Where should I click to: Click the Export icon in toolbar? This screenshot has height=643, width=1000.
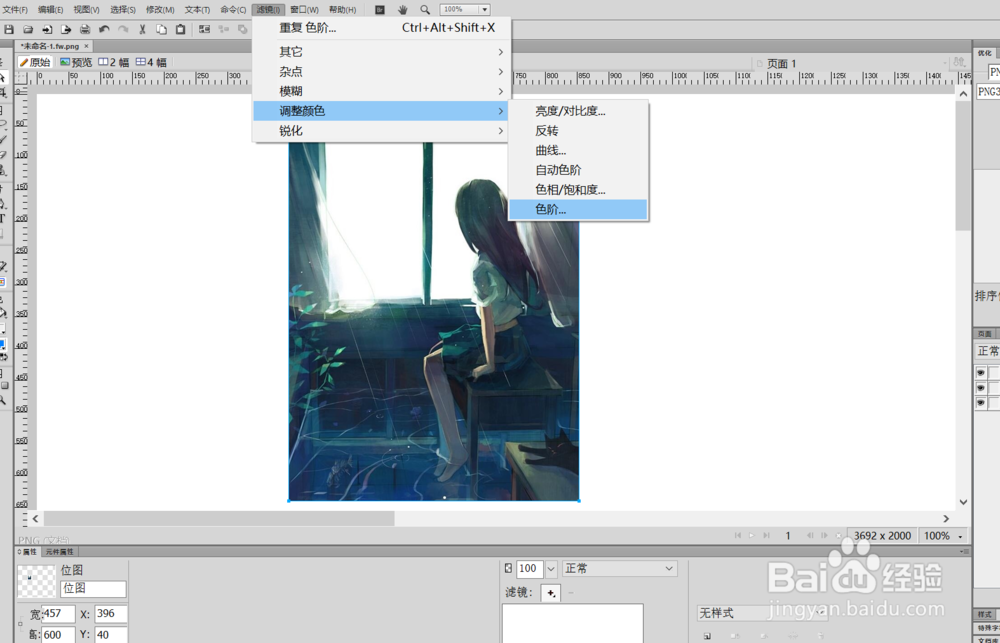66,29
